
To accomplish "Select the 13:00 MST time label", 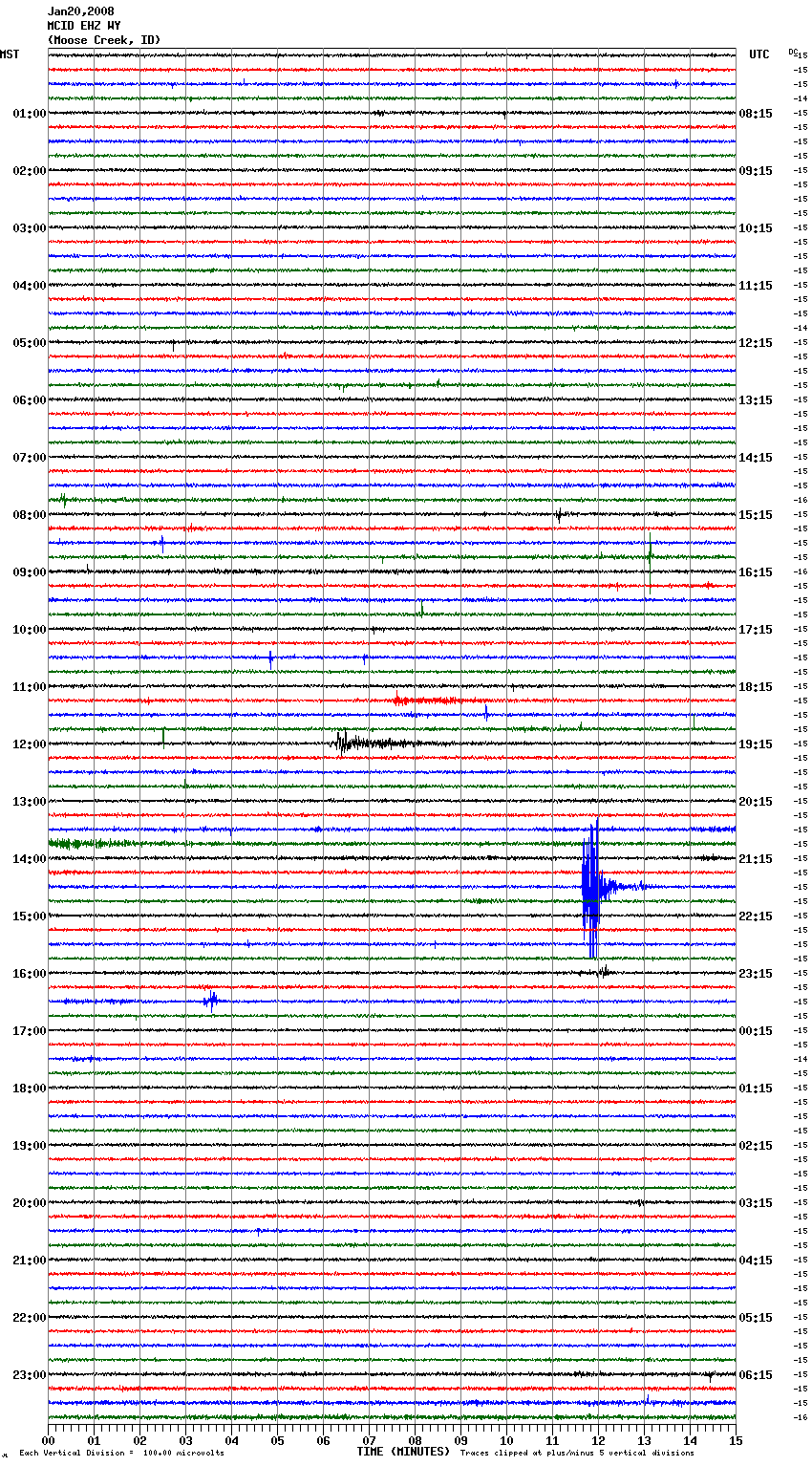I will (x=30, y=802).
